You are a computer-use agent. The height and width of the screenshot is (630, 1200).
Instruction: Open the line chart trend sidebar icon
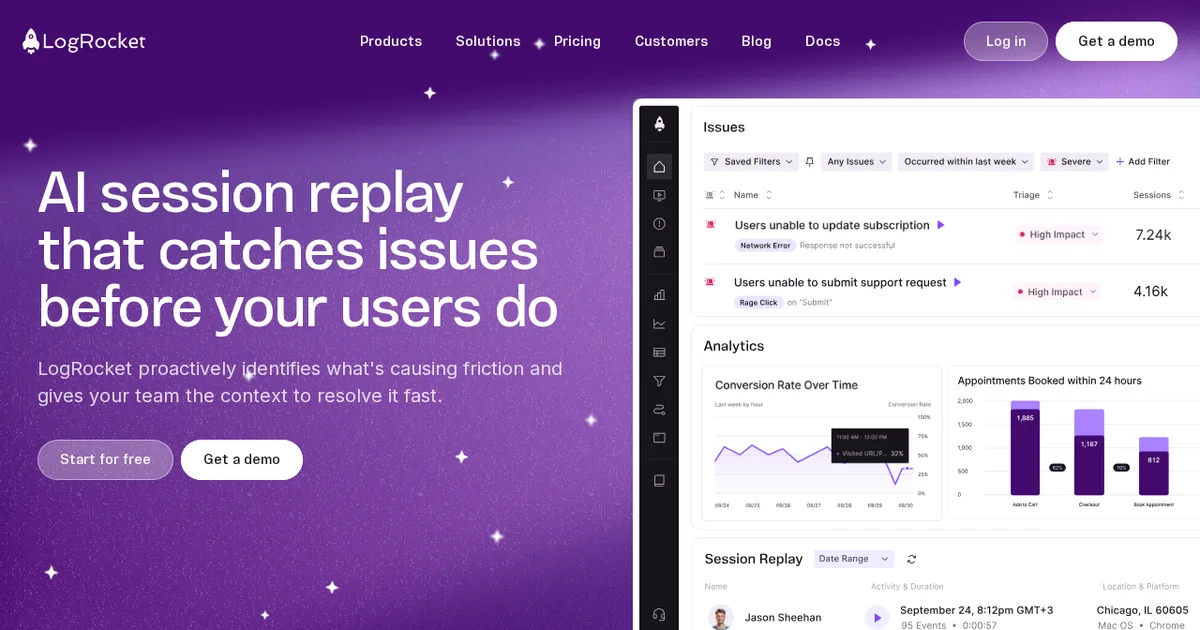point(659,324)
